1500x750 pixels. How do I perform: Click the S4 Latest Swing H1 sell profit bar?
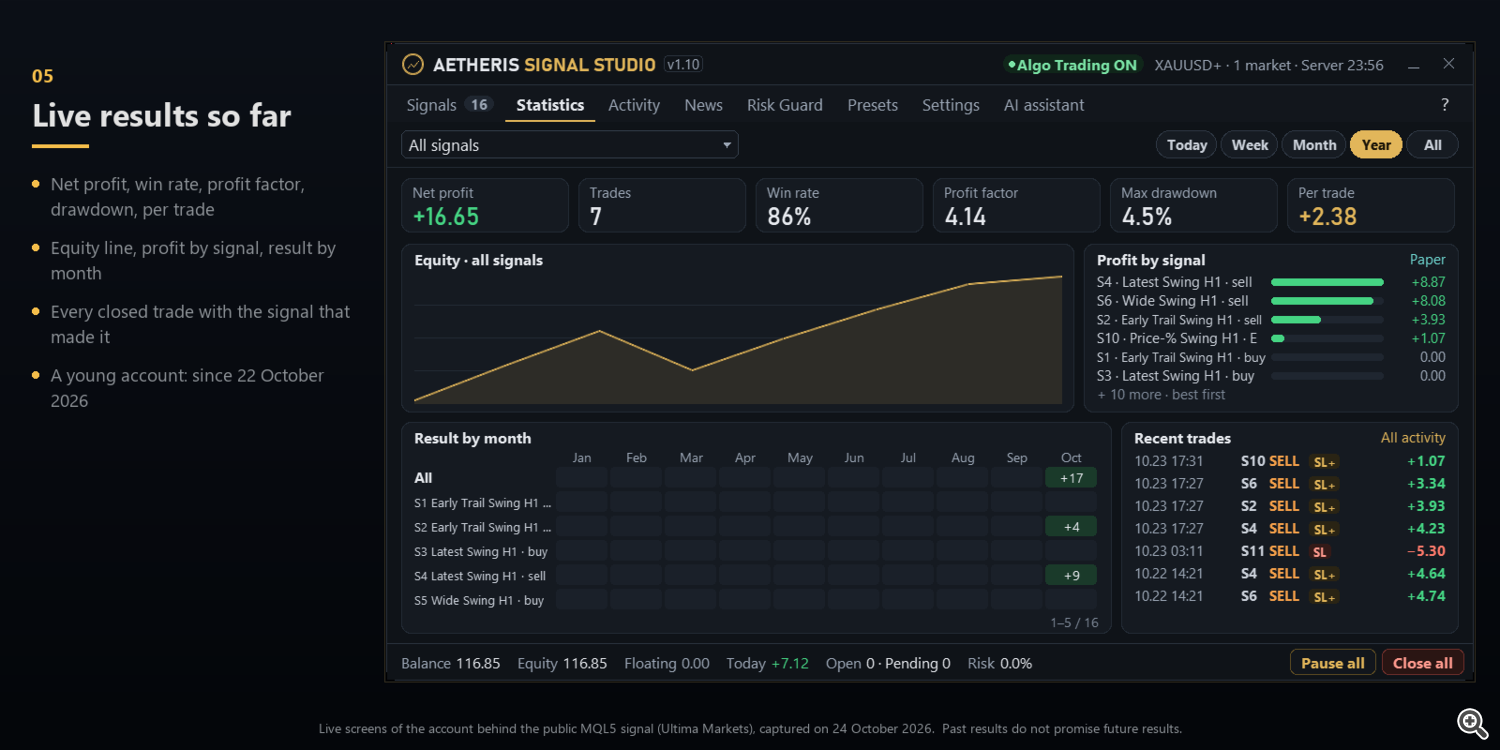[1327, 282]
